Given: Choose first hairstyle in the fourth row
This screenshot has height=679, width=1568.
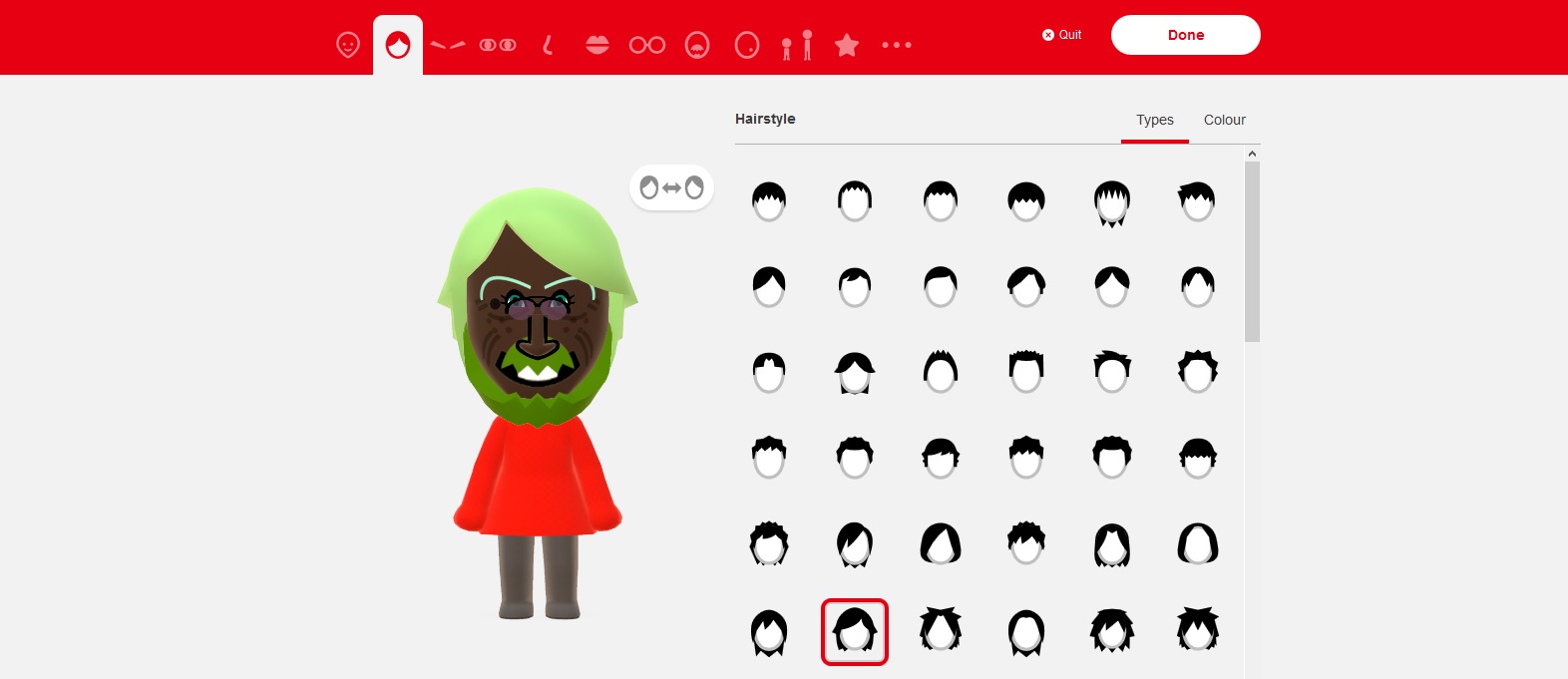Looking at the screenshot, I should (769, 458).
